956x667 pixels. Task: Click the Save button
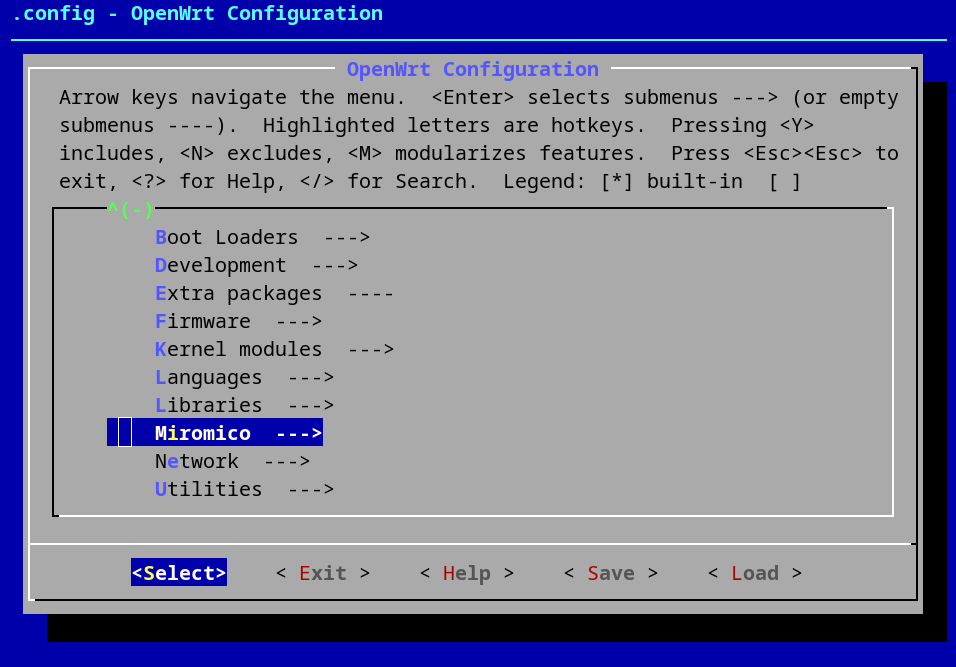coord(611,573)
